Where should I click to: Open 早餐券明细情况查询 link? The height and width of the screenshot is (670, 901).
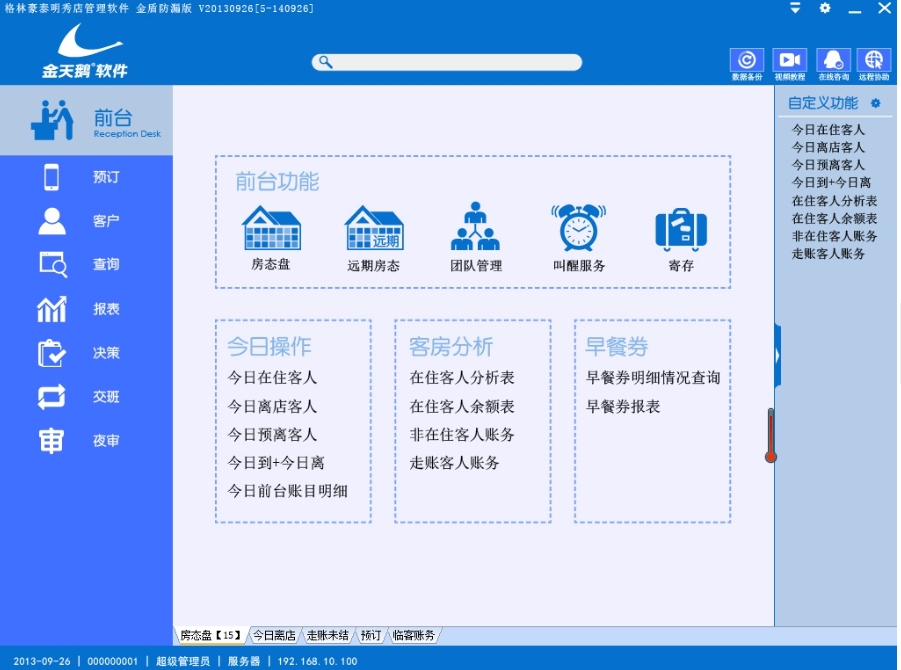click(x=652, y=378)
